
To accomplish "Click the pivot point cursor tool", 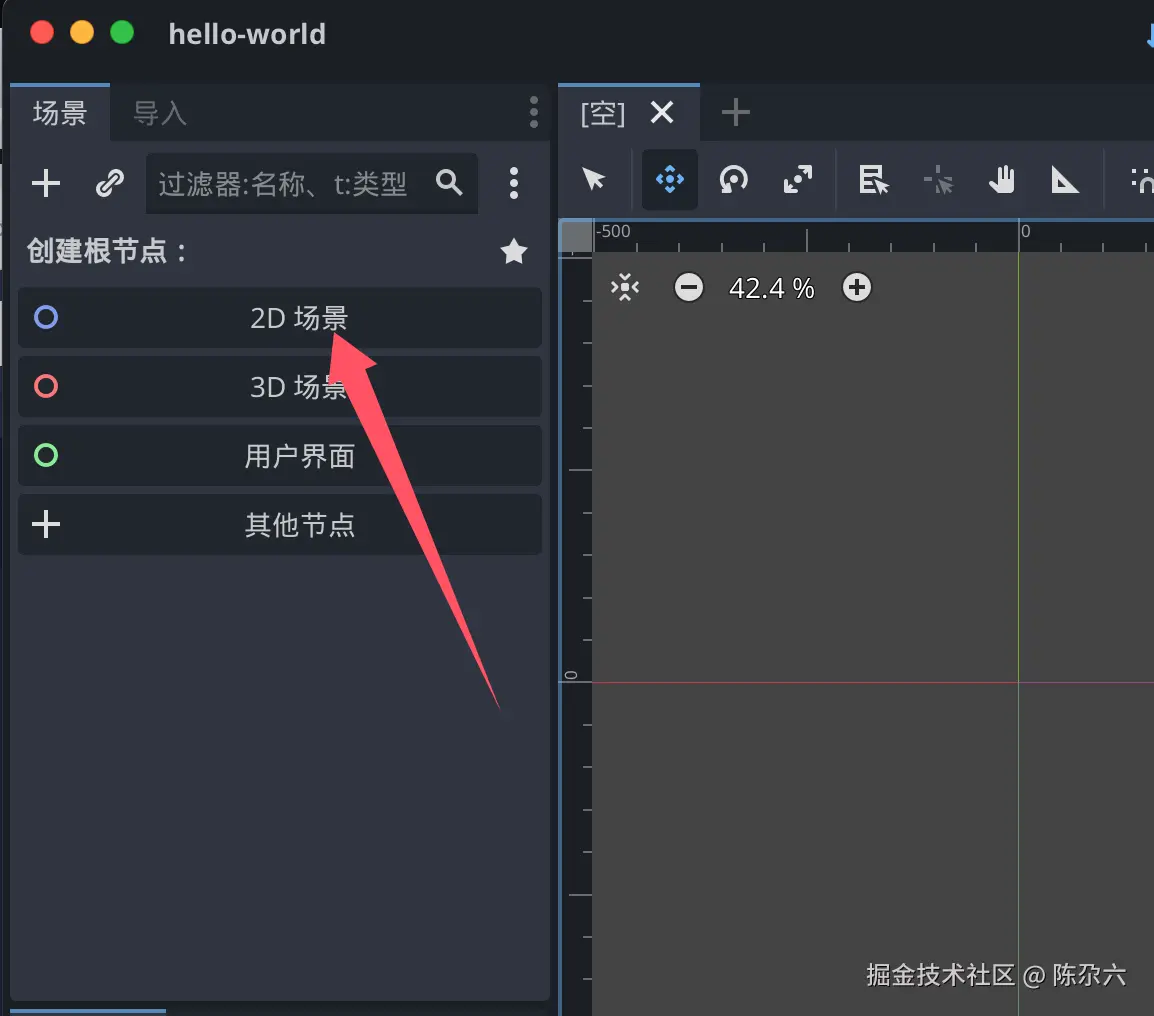I will click(x=938, y=180).
